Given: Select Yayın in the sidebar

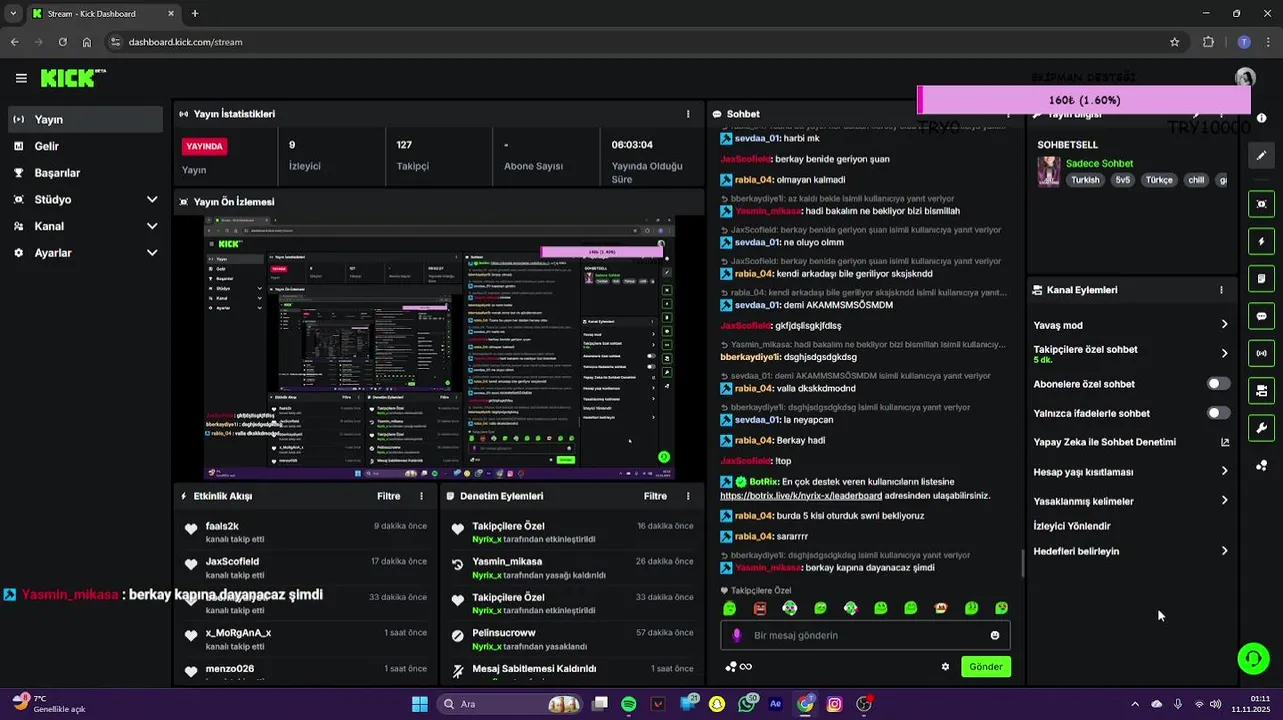Looking at the screenshot, I should click(x=85, y=119).
